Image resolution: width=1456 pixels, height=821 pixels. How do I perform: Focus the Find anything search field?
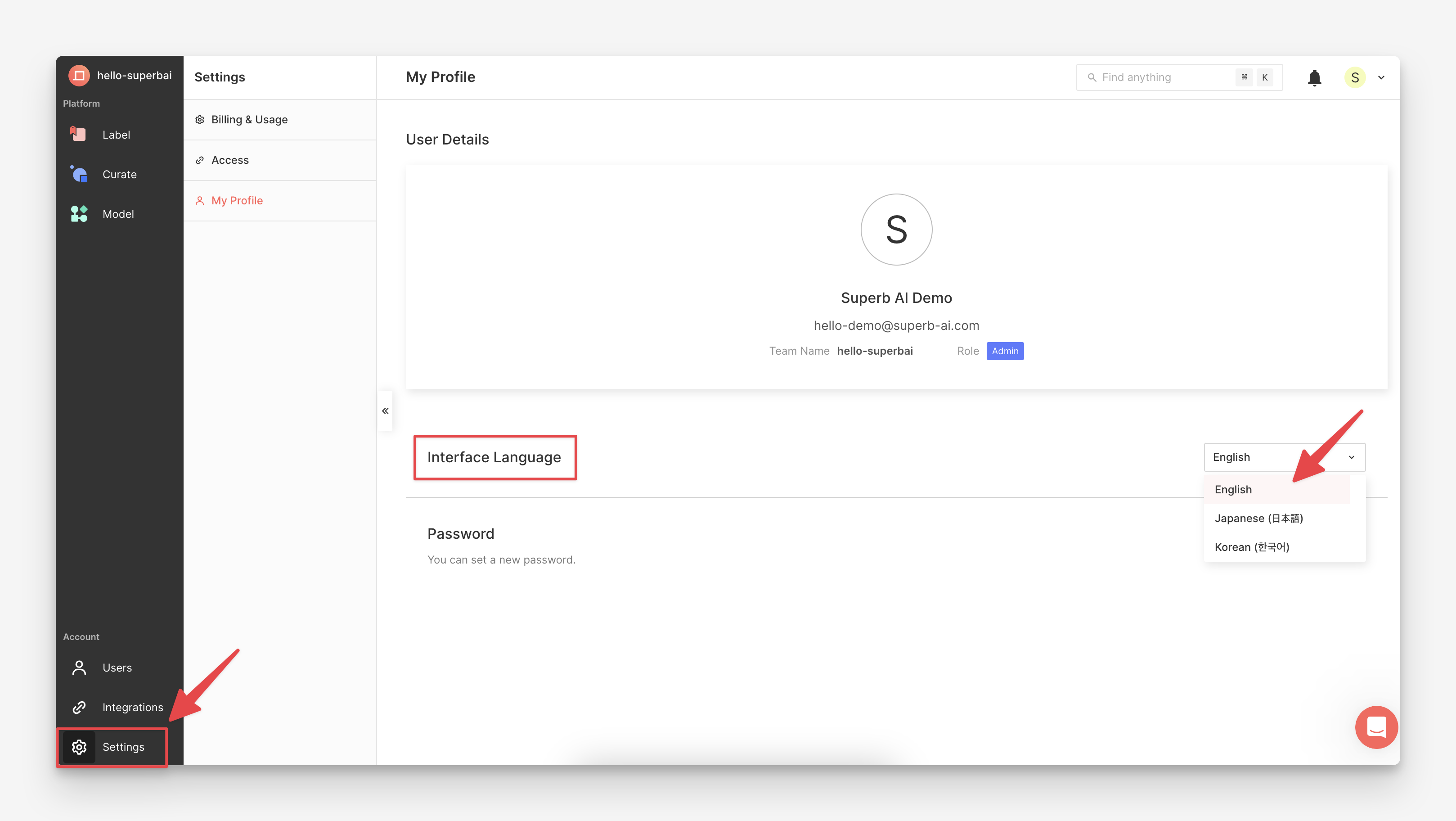click(x=1179, y=77)
